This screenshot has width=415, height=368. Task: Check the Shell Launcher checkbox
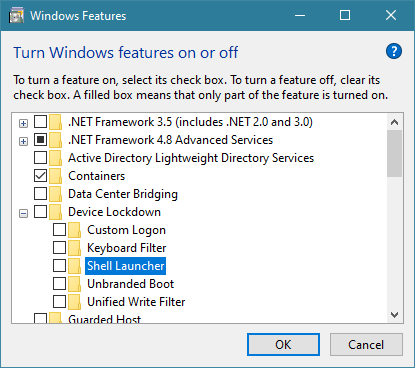click(59, 266)
